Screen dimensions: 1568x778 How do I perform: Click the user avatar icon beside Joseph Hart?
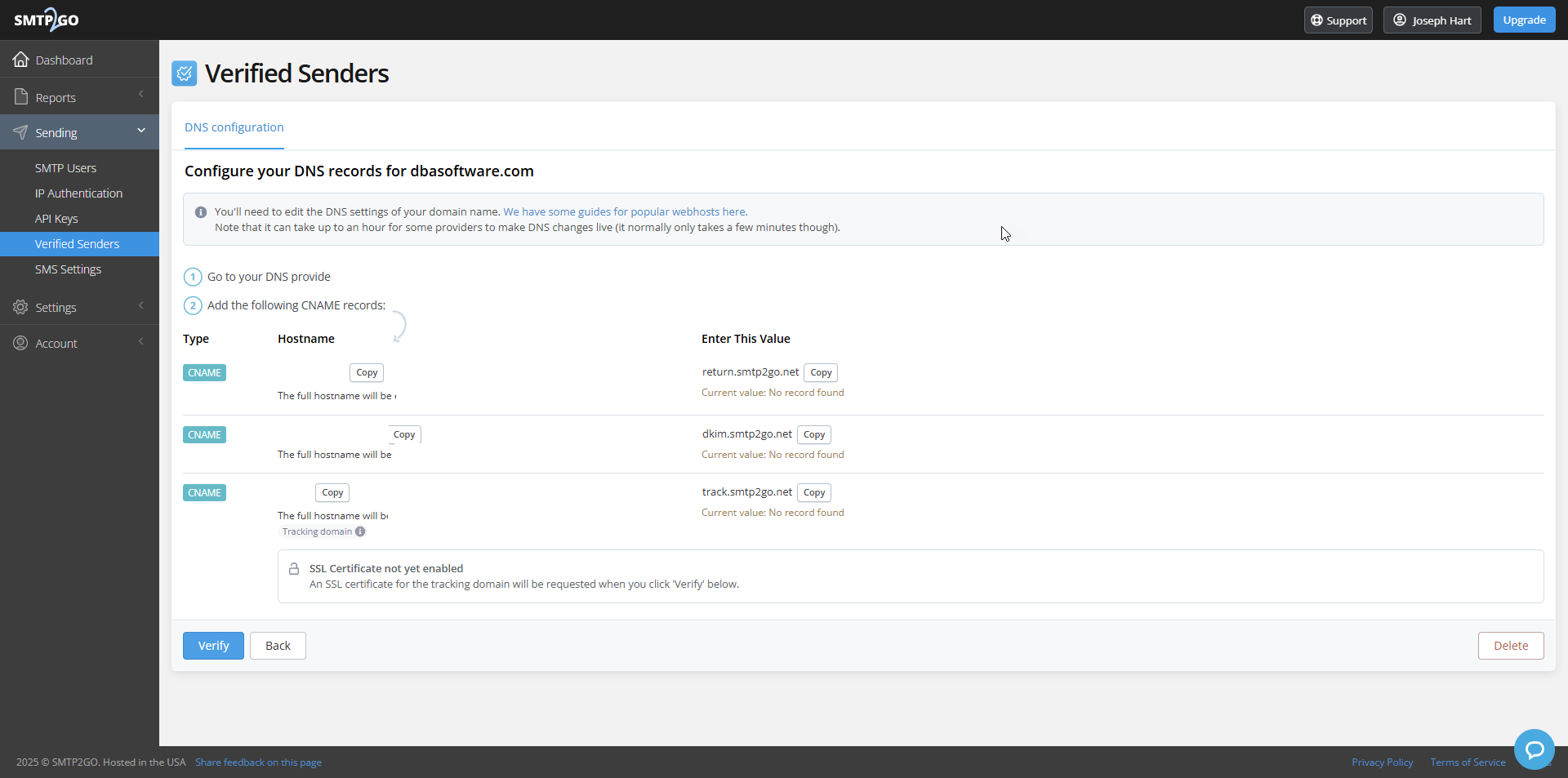coord(1400,20)
